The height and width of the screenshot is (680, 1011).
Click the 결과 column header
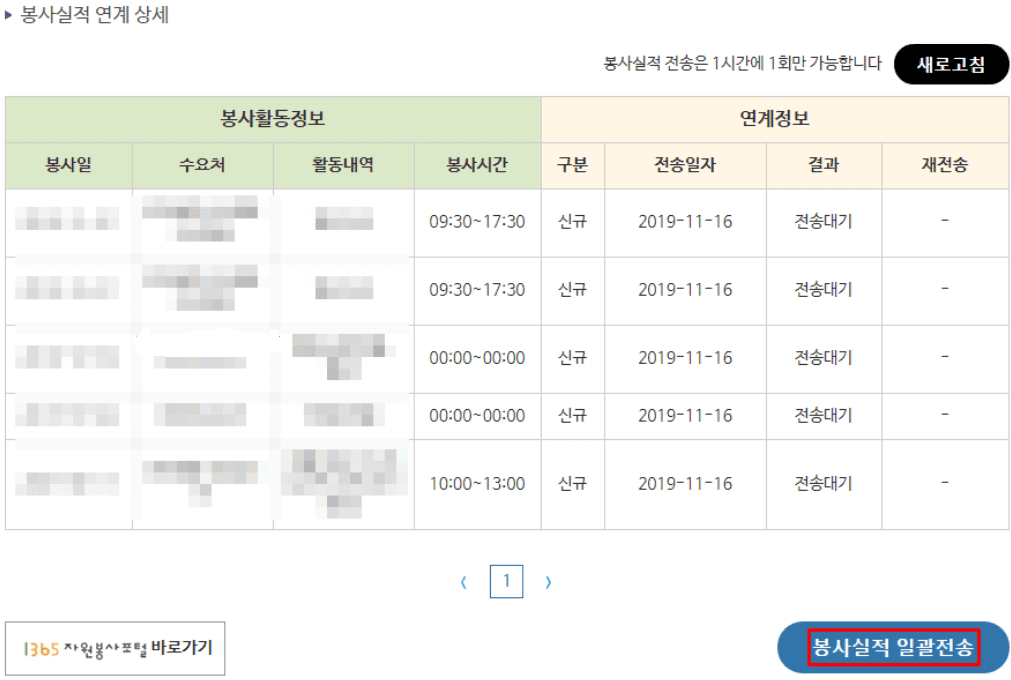tap(822, 166)
